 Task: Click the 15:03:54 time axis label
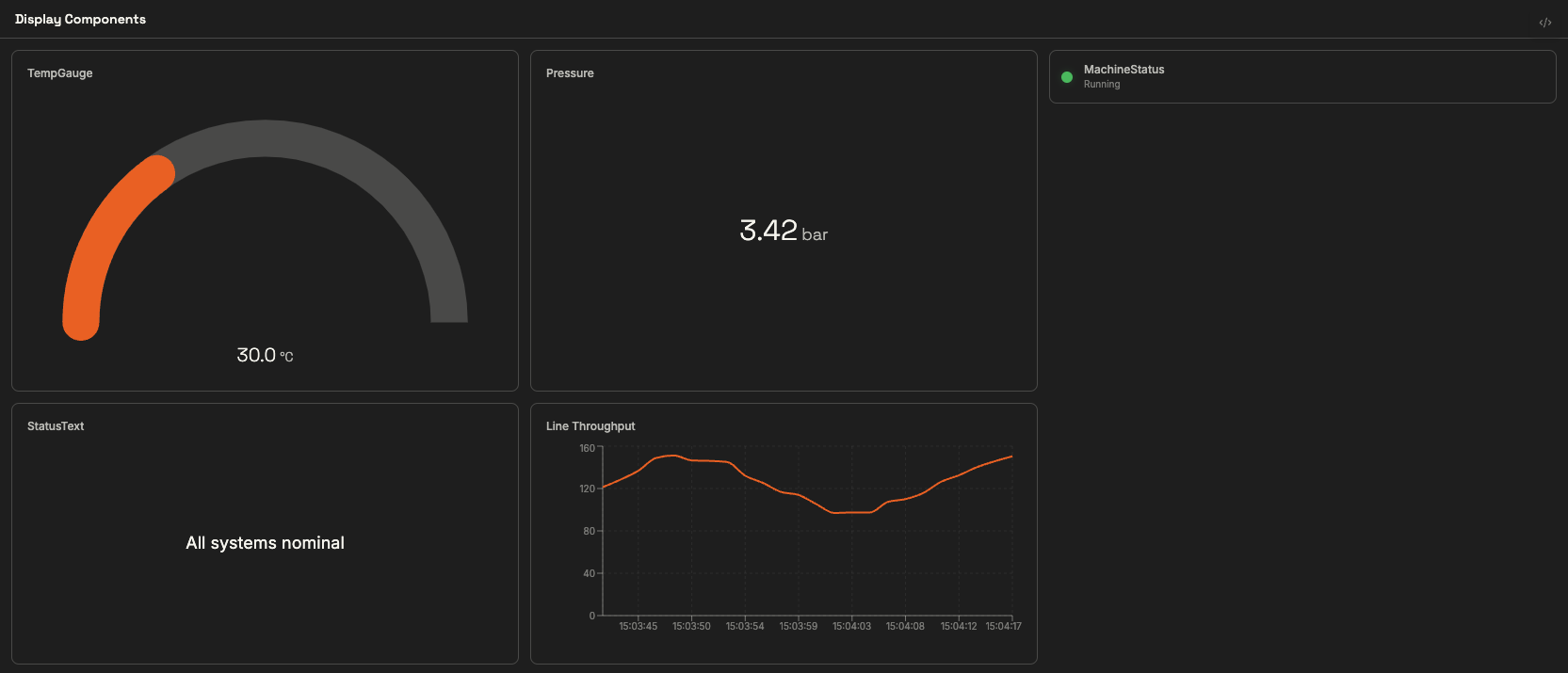coord(745,626)
